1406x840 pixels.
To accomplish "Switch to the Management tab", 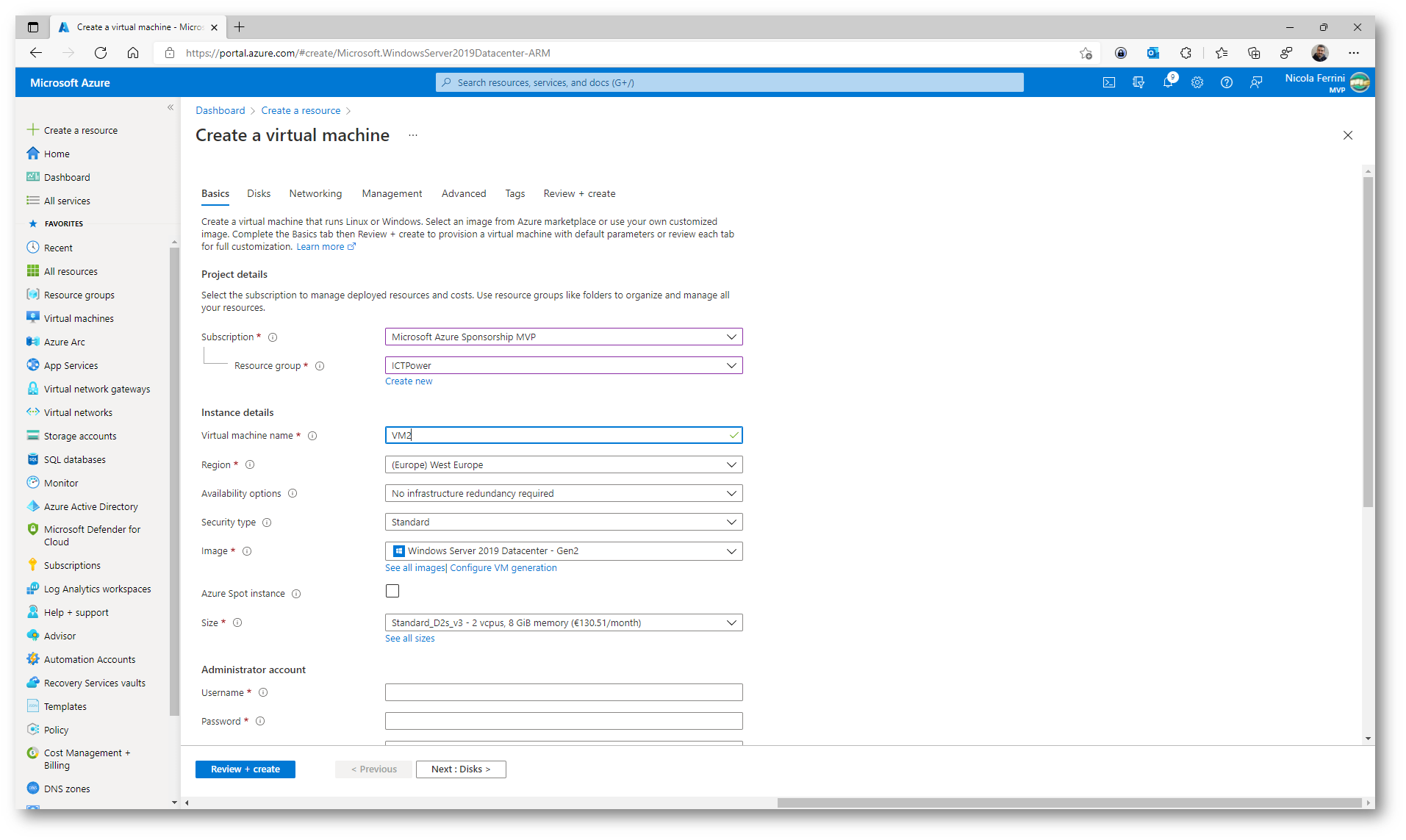I will pos(392,193).
